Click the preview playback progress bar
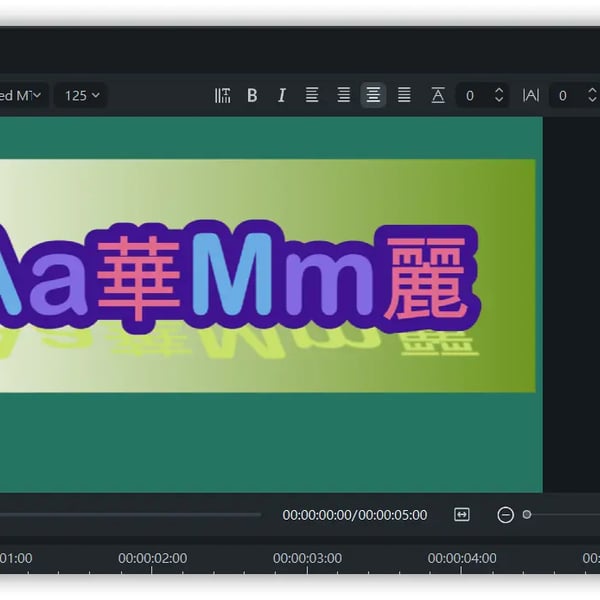This screenshot has width=600, height=600. pos(130,515)
